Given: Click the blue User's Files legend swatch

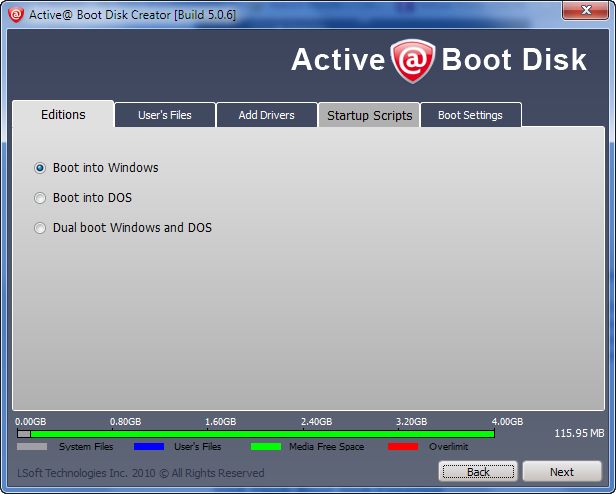Looking at the screenshot, I should (149, 447).
